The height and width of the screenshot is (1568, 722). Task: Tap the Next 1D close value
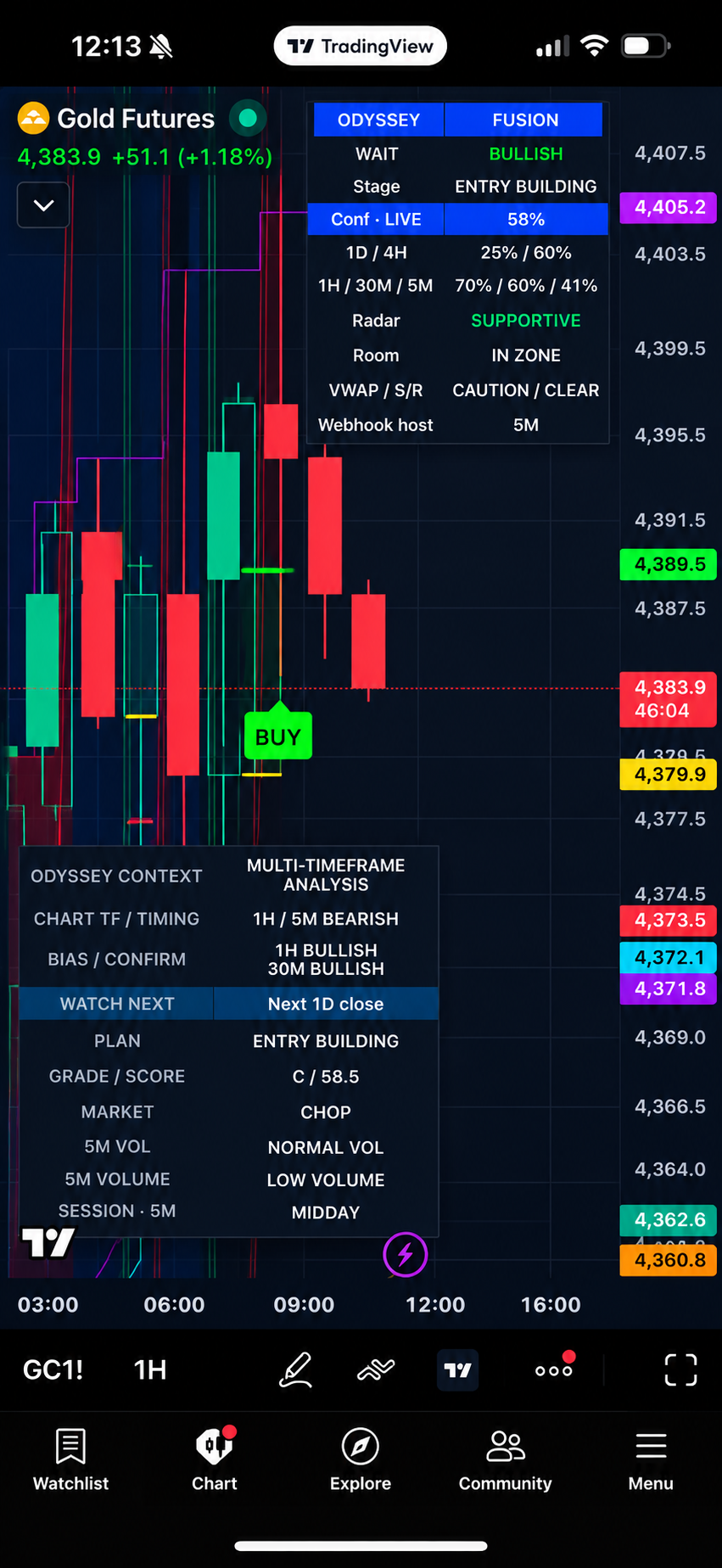pyautogui.click(x=326, y=1004)
